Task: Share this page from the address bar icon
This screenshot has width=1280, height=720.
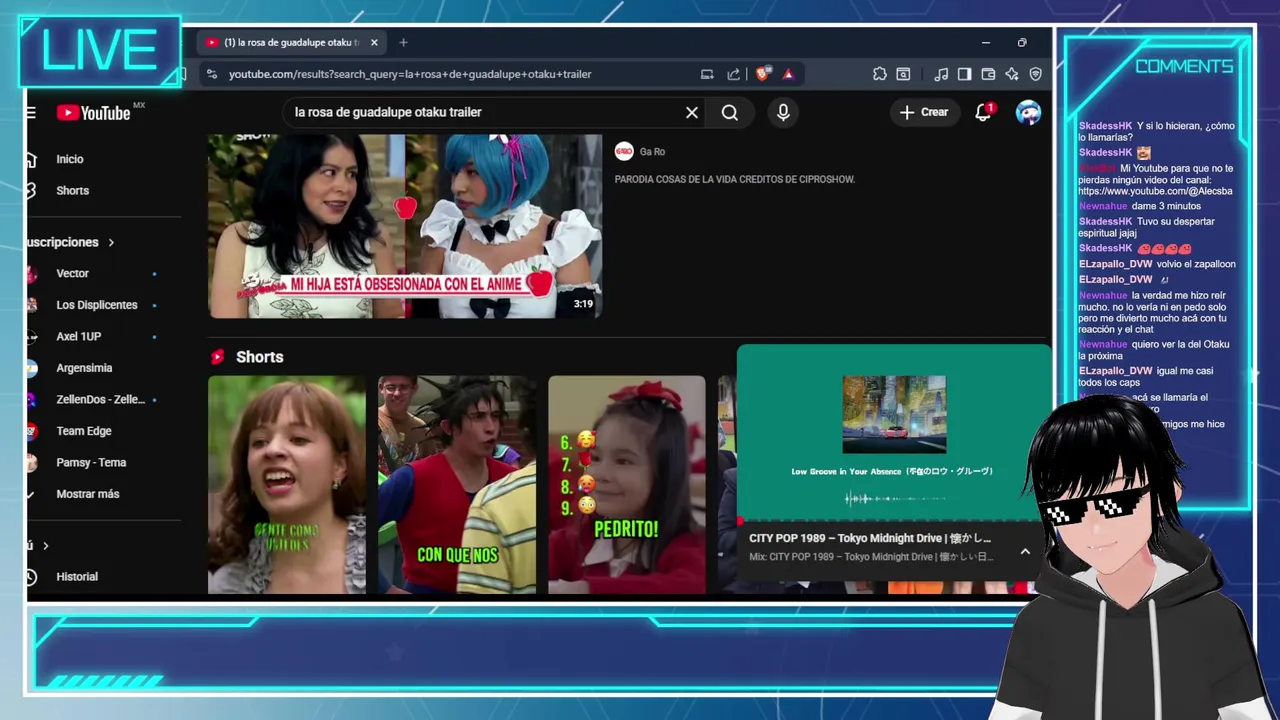Action: point(734,74)
